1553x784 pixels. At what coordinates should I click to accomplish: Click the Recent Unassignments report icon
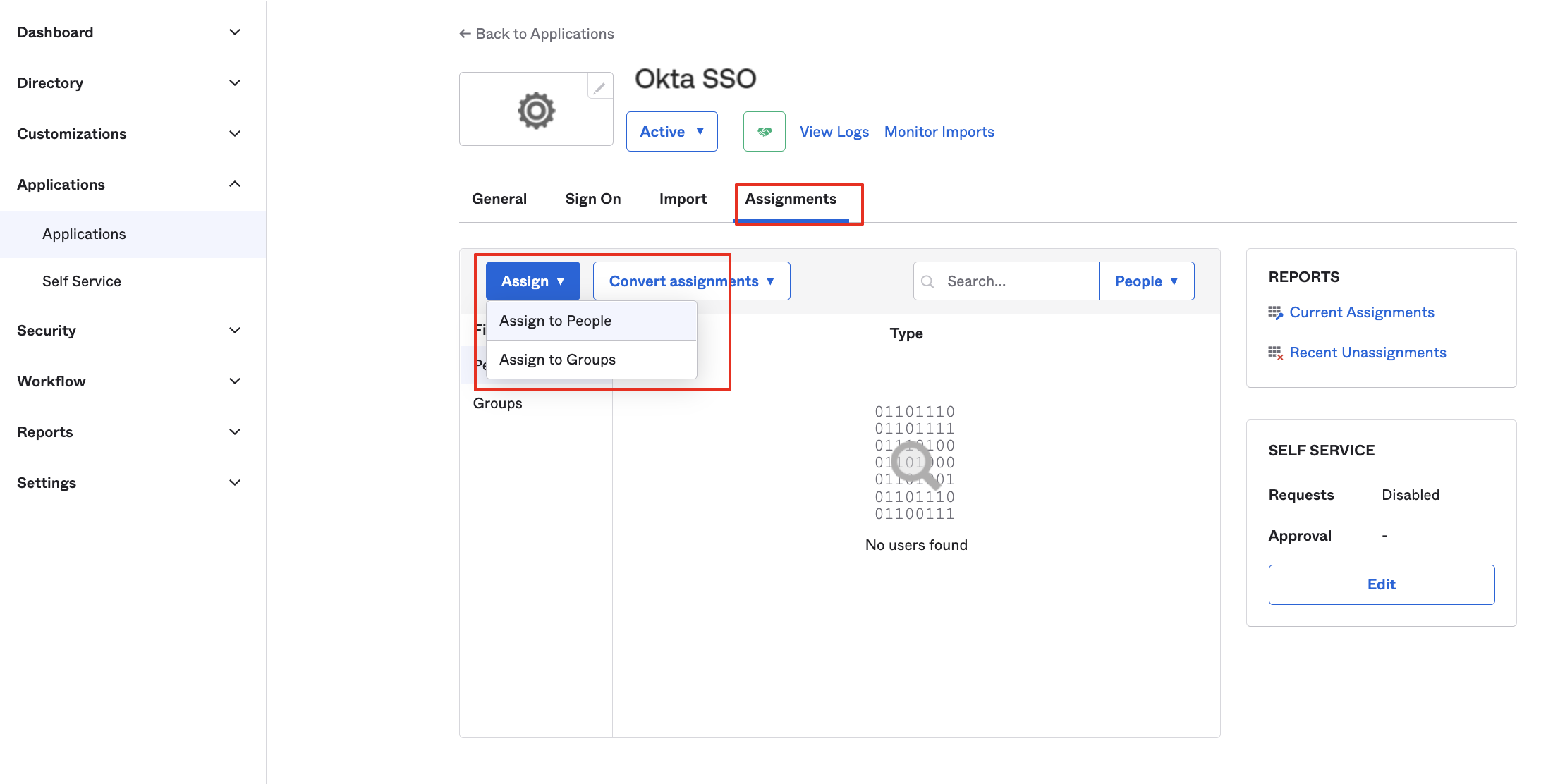click(1275, 353)
